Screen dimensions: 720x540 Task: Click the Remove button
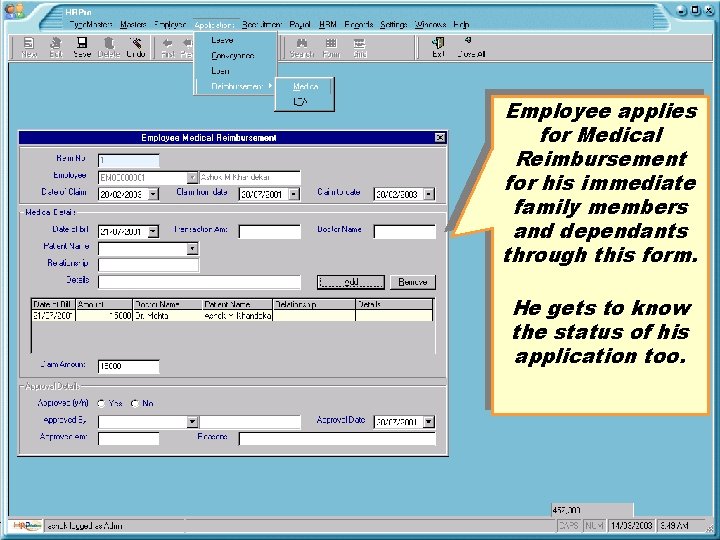coord(413,282)
